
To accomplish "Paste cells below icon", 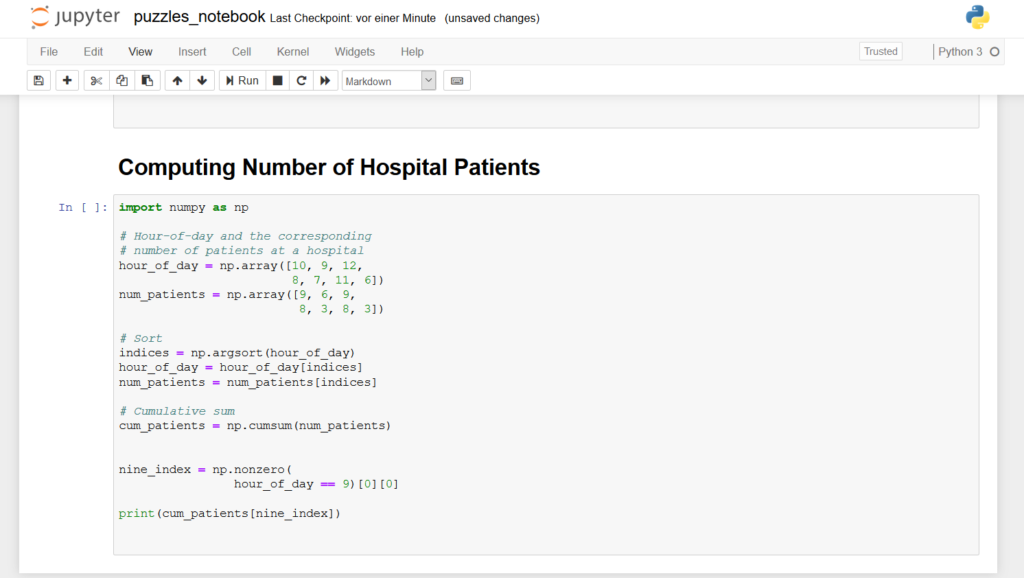I will (146, 81).
